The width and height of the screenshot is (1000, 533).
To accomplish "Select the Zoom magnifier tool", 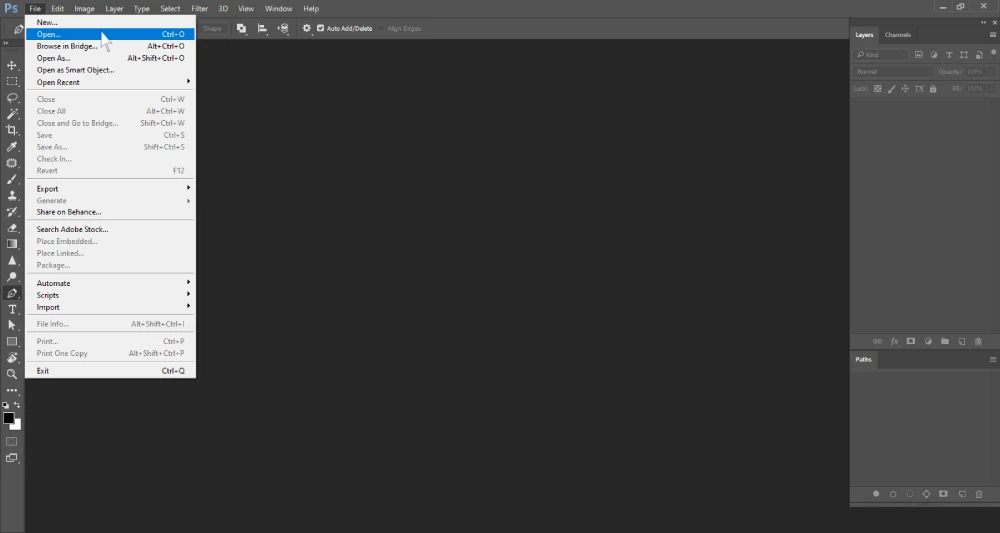I will [x=11, y=374].
